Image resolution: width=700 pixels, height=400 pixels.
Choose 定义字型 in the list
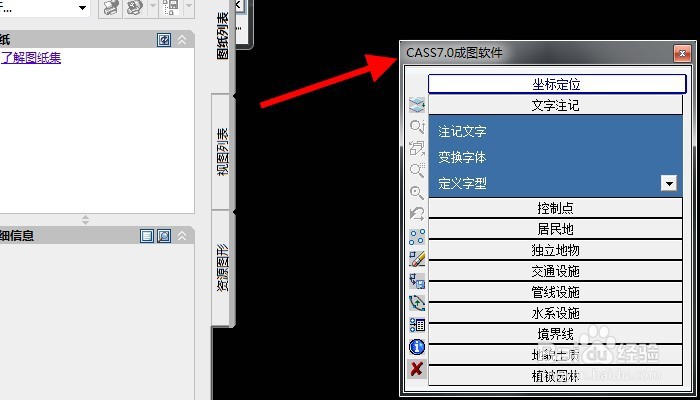(x=462, y=183)
